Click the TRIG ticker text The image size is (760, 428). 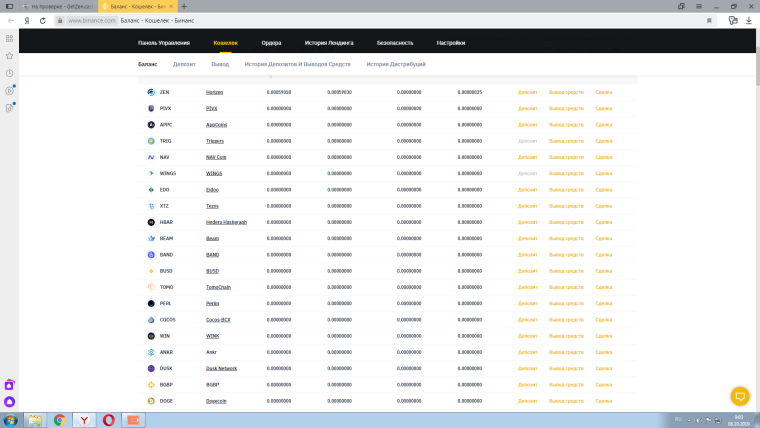pyautogui.click(x=165, y=141)
